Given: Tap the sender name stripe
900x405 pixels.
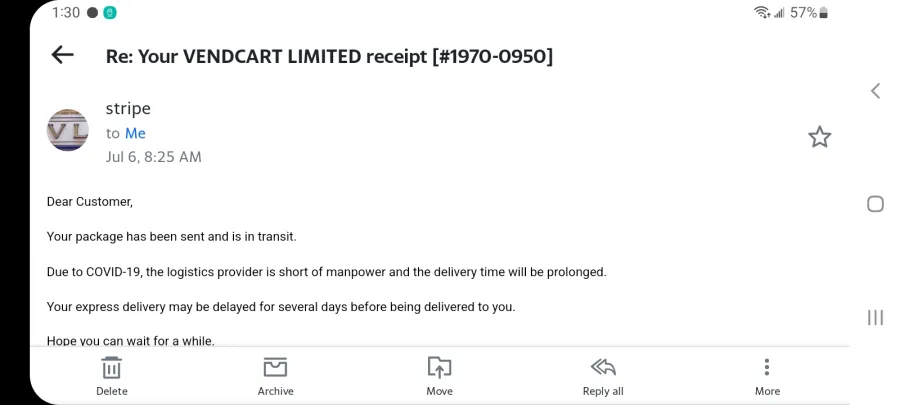Looking at the screenshot, I should (128, 108).
